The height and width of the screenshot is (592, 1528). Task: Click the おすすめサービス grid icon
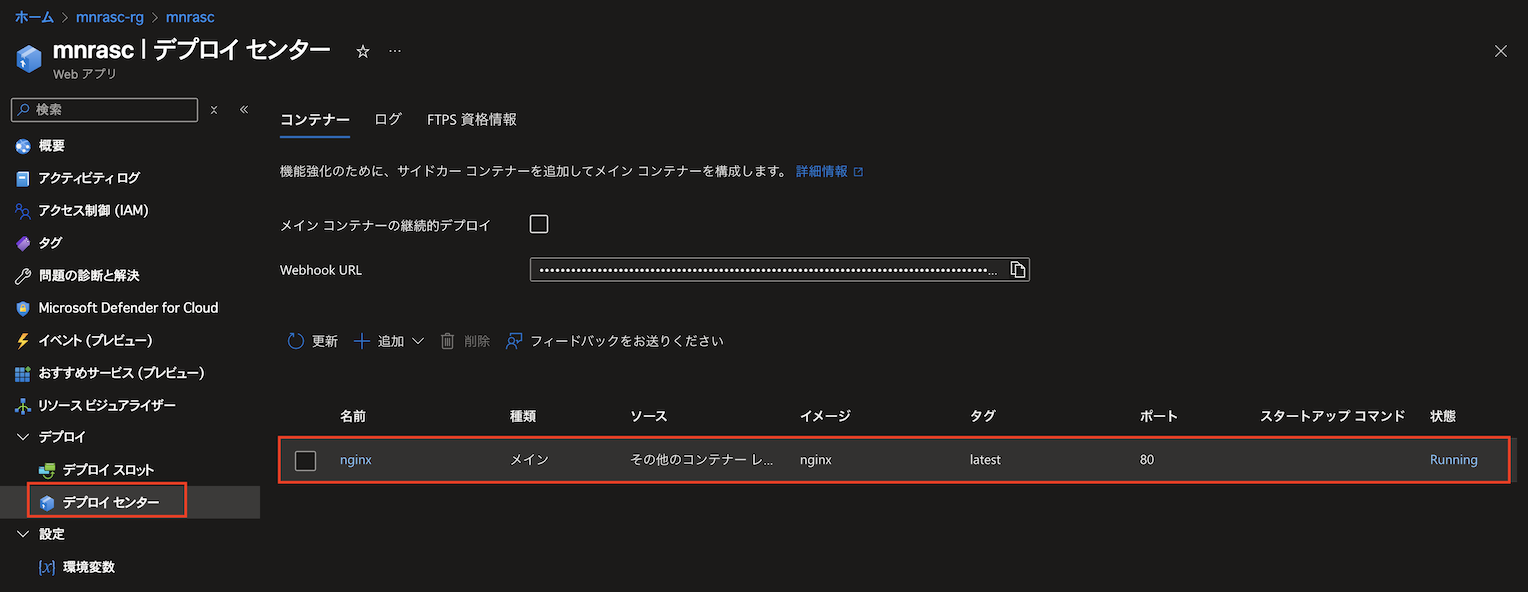[x=23, y=373]
